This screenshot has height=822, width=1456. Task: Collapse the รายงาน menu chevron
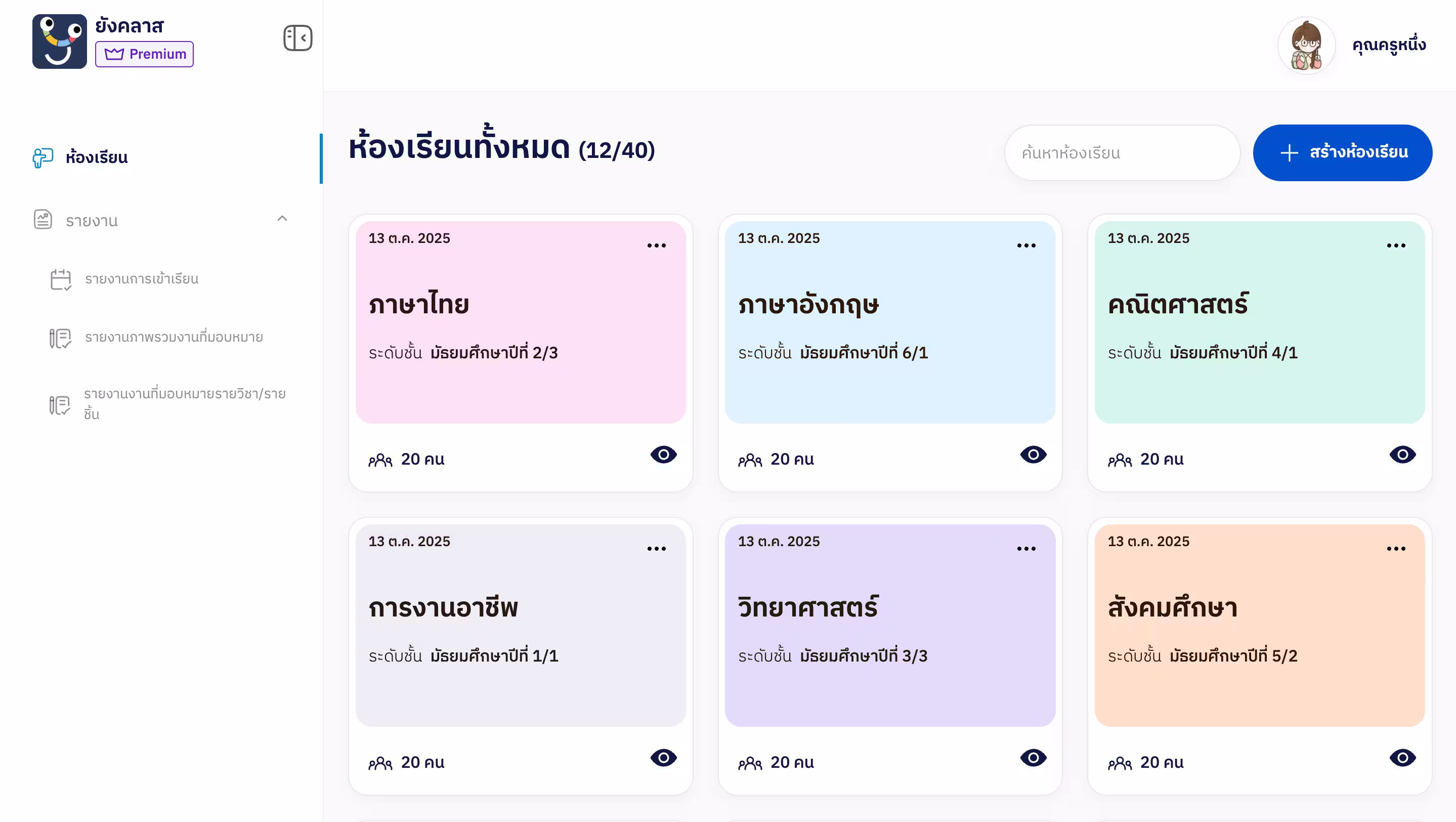282,219
